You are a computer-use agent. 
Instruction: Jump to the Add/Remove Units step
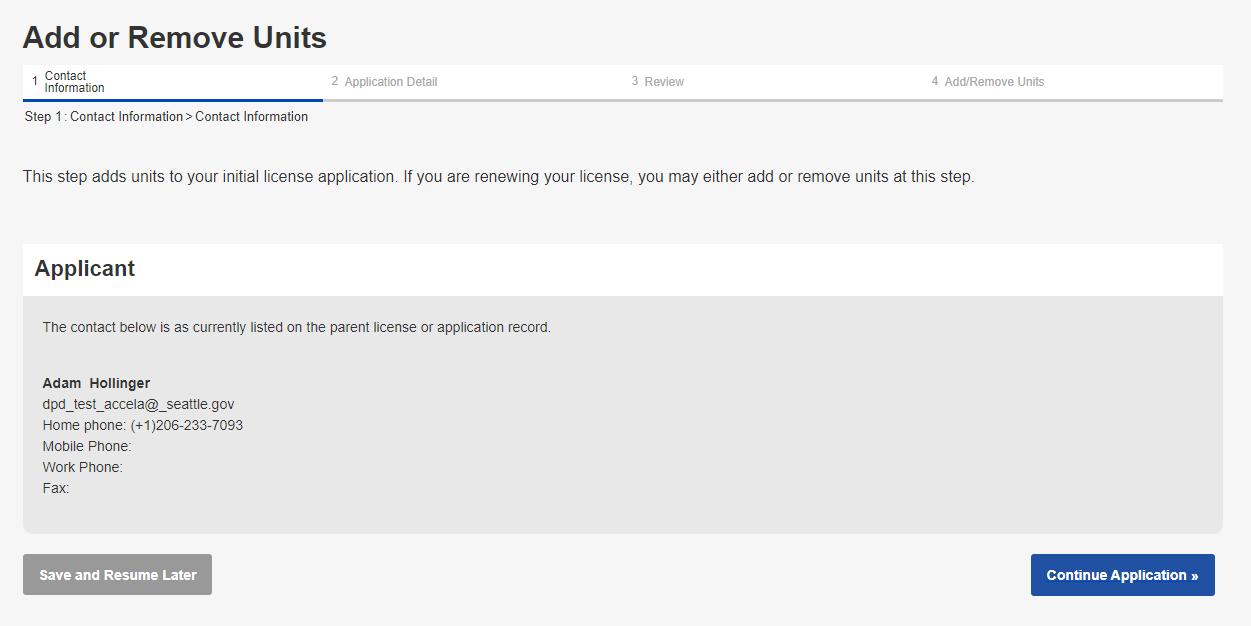tap(993, 82)
